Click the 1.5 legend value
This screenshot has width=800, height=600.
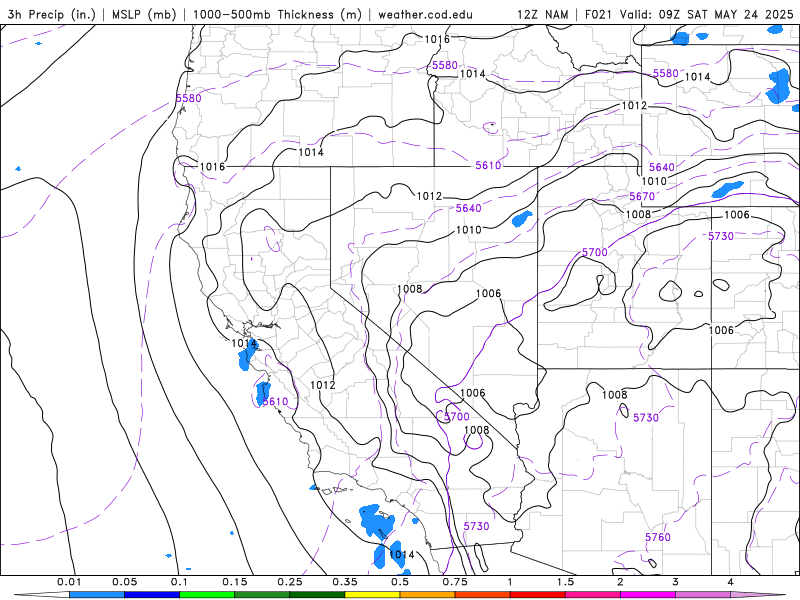click(x=565, y=582)
